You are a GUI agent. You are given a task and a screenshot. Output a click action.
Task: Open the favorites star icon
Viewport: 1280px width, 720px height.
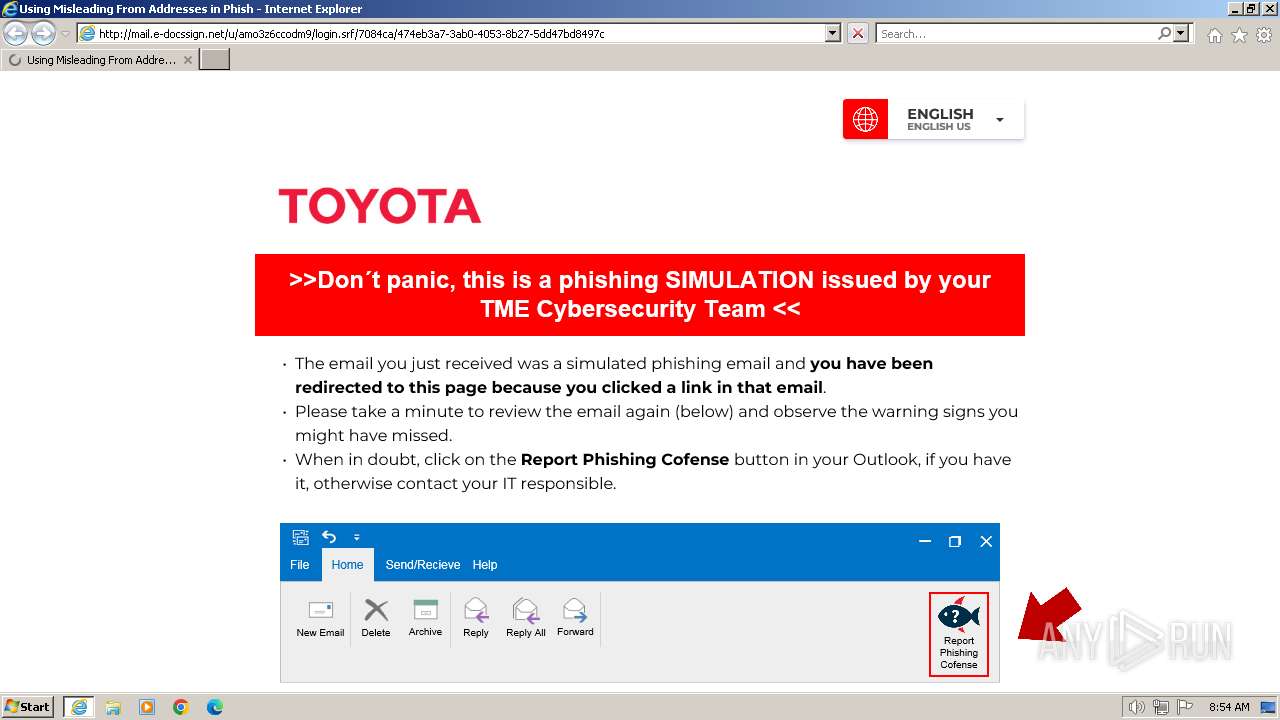[1239, 35]
